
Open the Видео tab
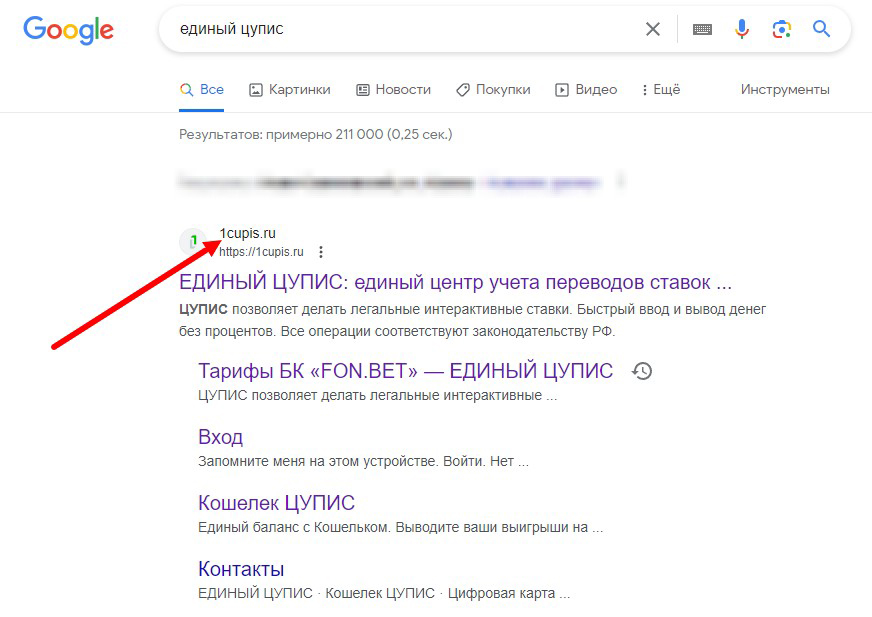pos(586,90)
